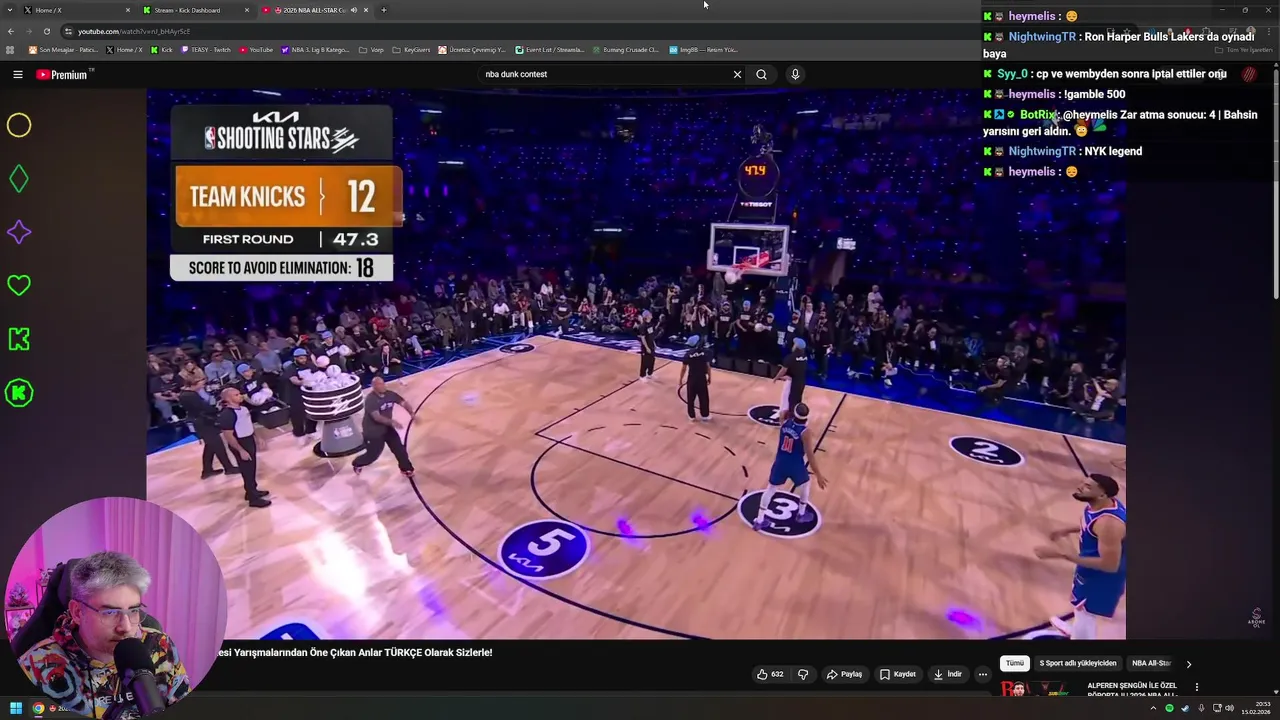Viewport: 1280px width, 720px height.
Task: Click the Shooting Stars video player
Action: (636, 364)
